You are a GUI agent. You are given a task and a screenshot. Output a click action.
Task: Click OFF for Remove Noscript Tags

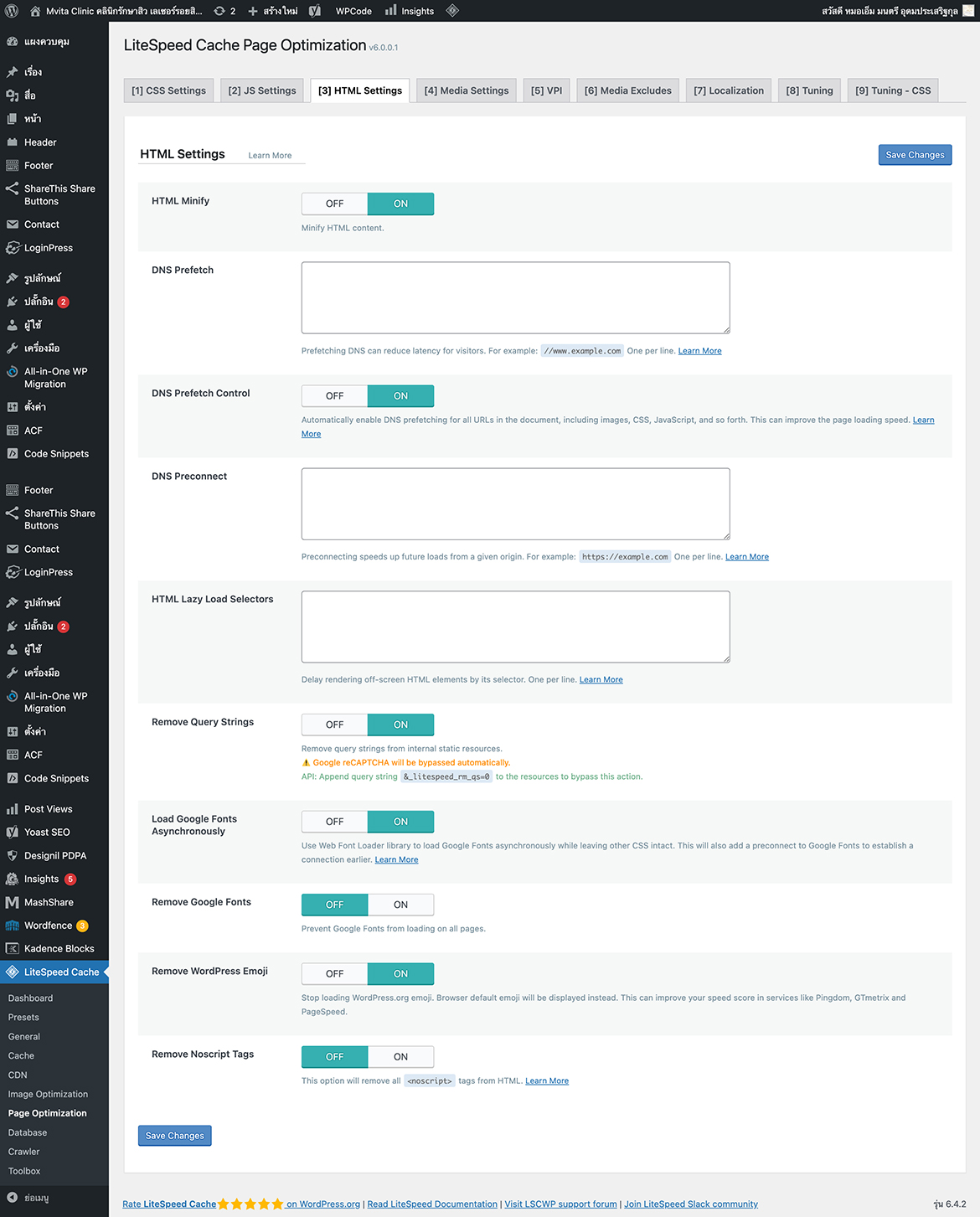pos(334,1057)
